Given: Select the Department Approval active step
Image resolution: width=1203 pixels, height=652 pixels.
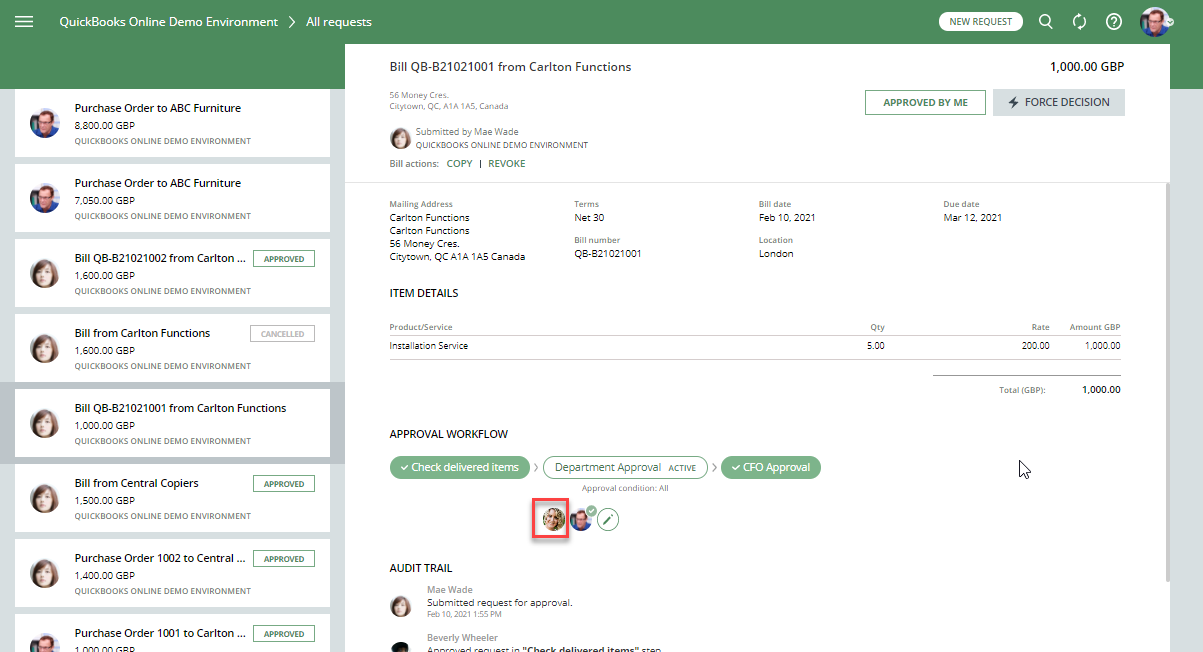Looking at the screenshot, I should click(625, 467).
